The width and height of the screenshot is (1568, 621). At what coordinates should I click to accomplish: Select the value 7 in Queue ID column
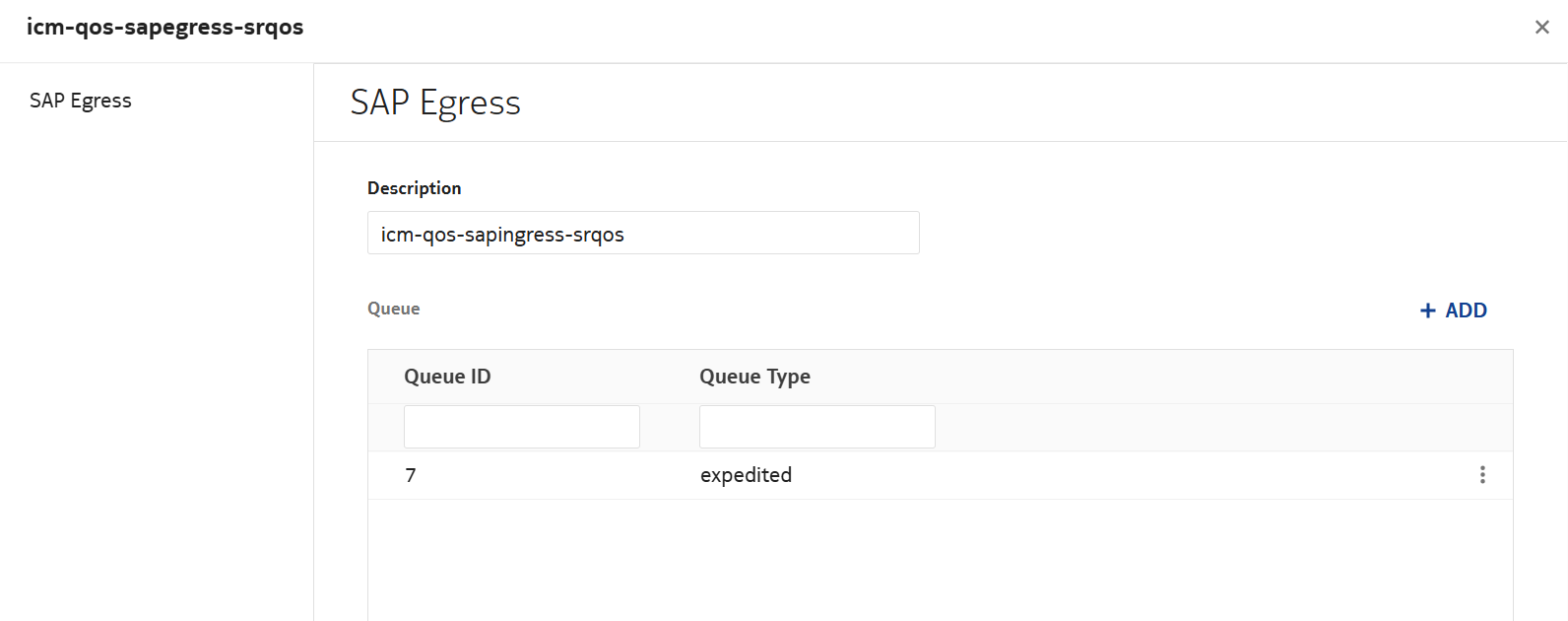click(x=411, y=475)
